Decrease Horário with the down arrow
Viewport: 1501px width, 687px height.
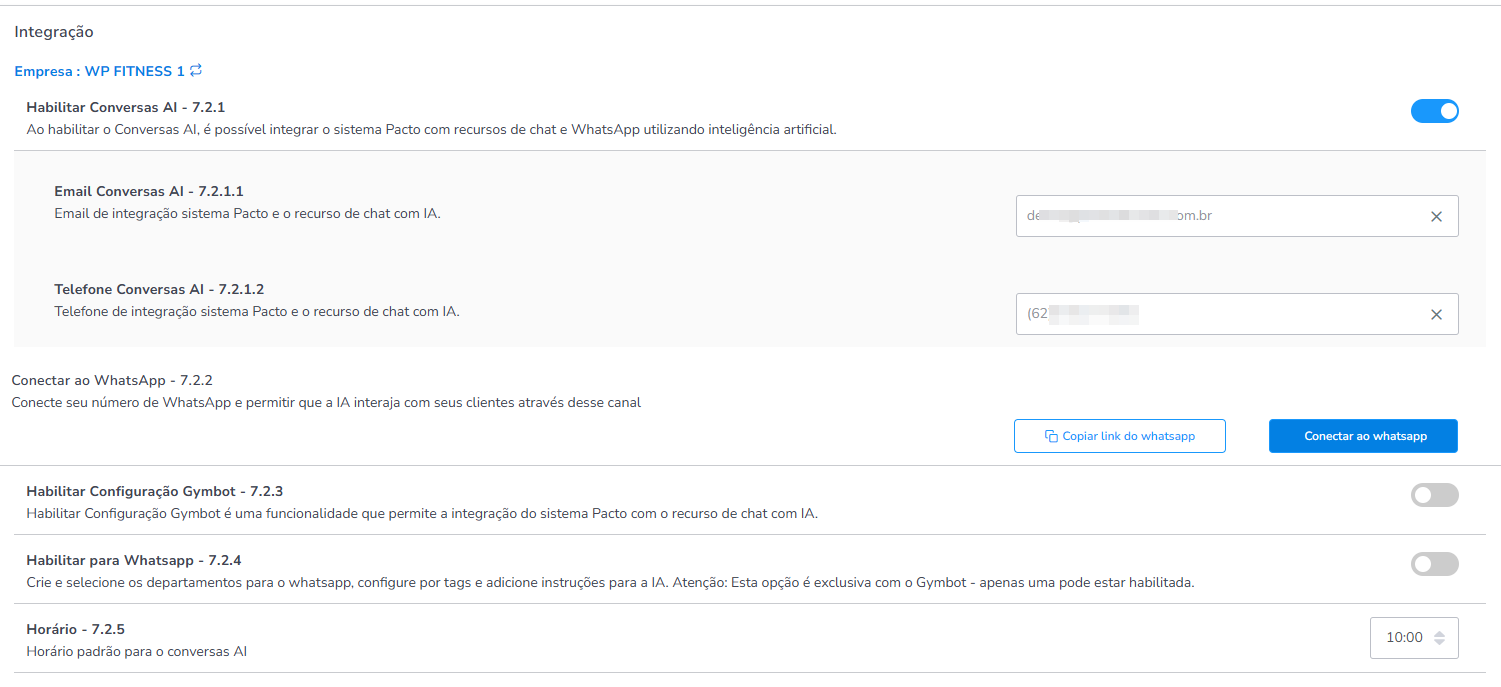(x=1439, y=642)
